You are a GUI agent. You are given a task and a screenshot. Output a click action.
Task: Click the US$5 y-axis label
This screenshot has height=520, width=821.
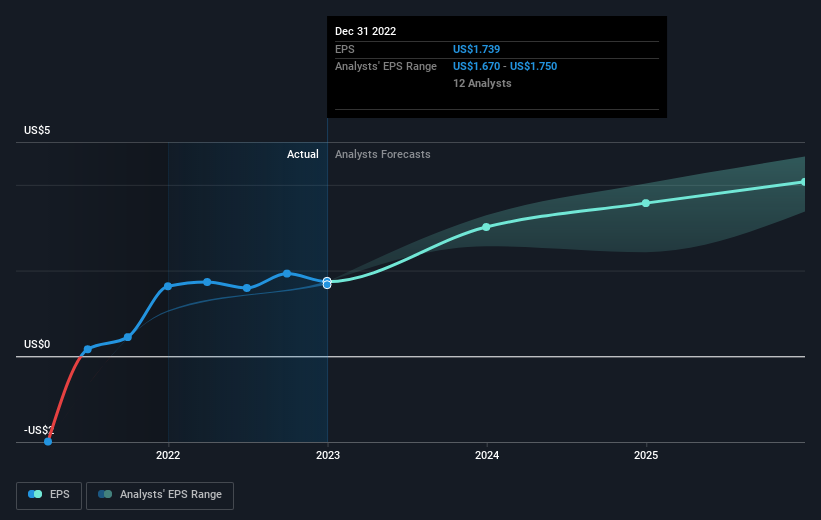[x=37, y=130]
